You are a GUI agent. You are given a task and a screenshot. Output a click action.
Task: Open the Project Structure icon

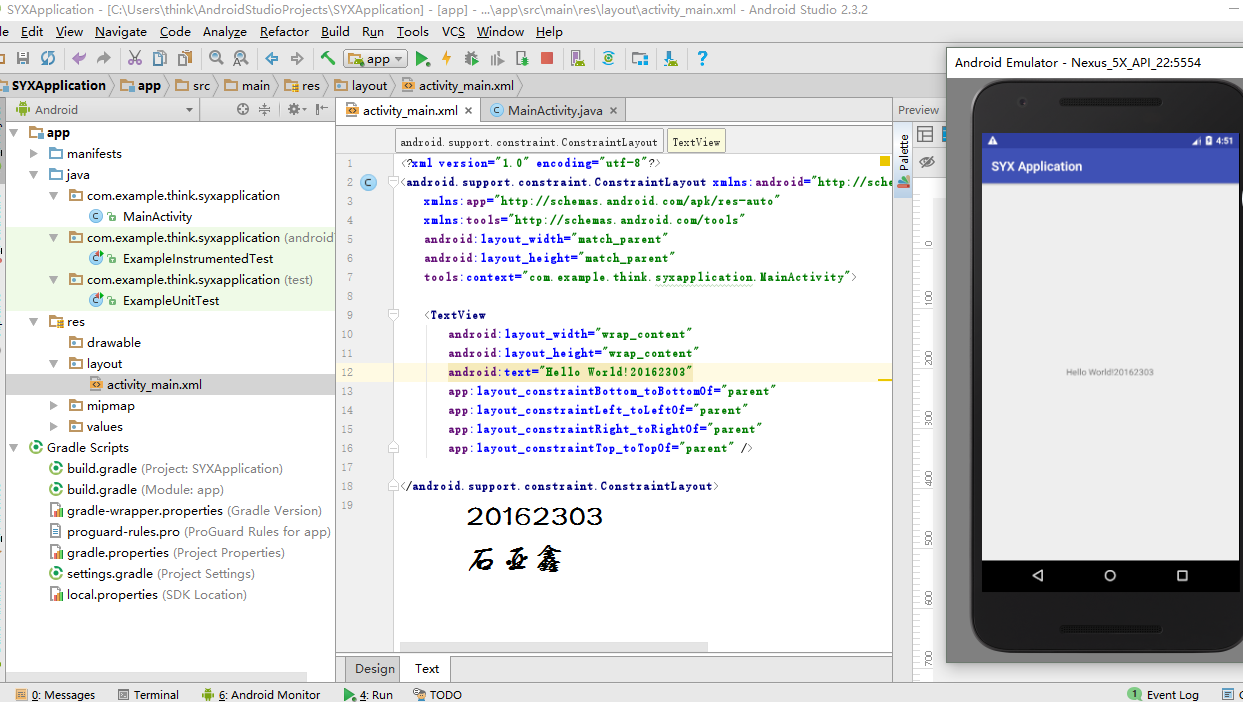640,58
